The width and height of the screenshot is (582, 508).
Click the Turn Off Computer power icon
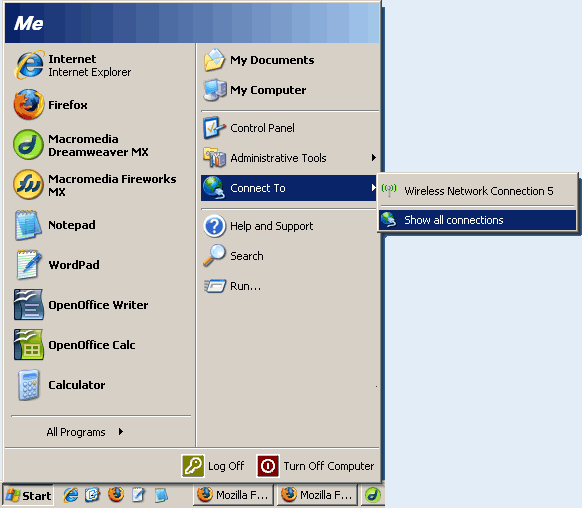[268, 466]
